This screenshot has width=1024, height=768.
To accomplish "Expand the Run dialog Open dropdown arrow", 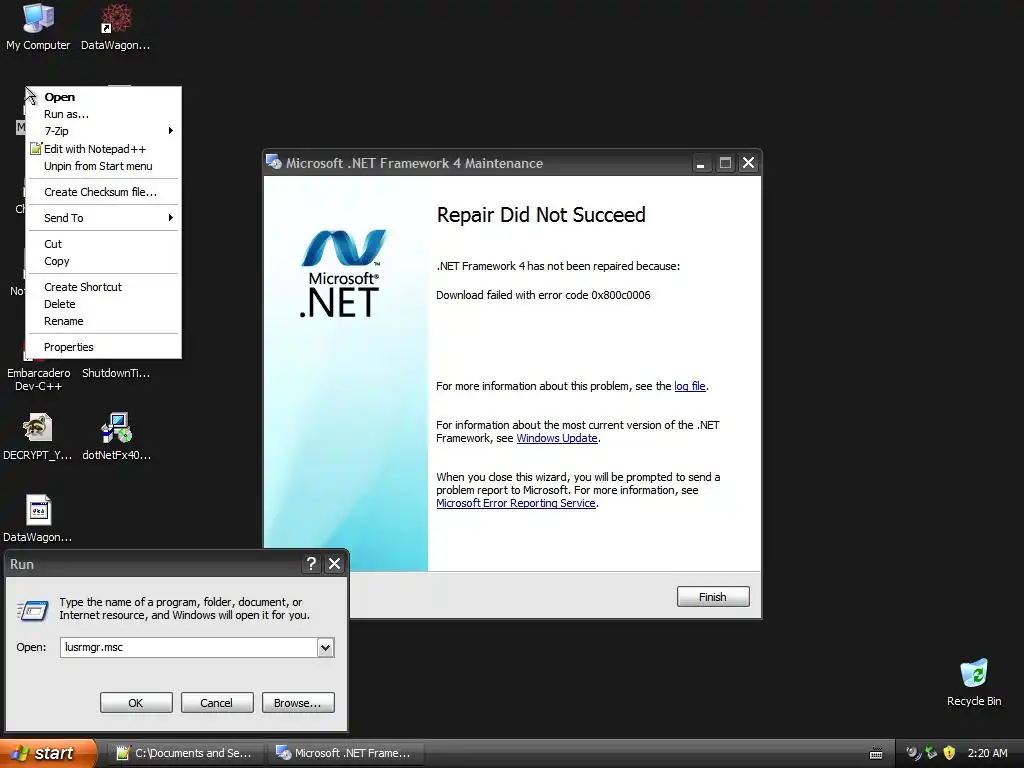I will pos(325,647).
